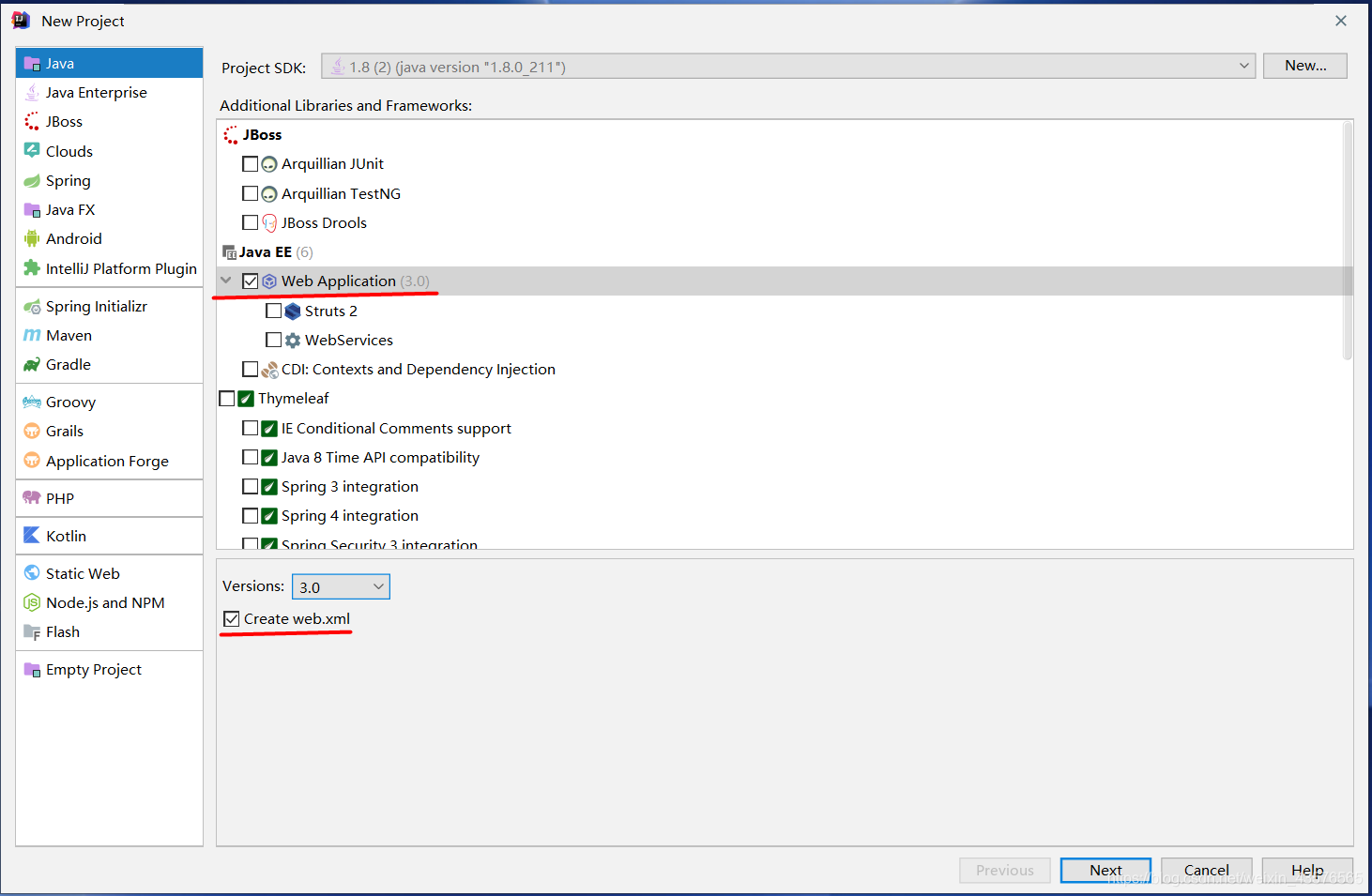The height and width of the screenshot is (896, 1372).
Task: Click the Arquillian TestNG icon
Action: pyautogui.click(x=269, y=194)
